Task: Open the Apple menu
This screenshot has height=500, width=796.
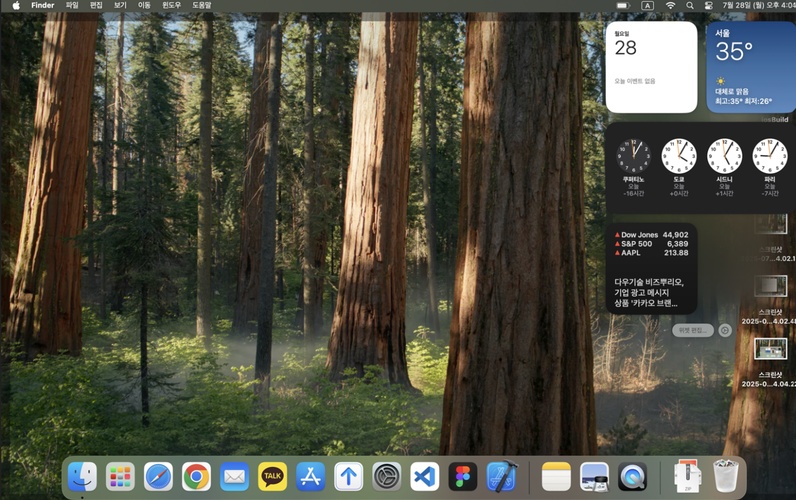Action: click(x=15, y=5)
